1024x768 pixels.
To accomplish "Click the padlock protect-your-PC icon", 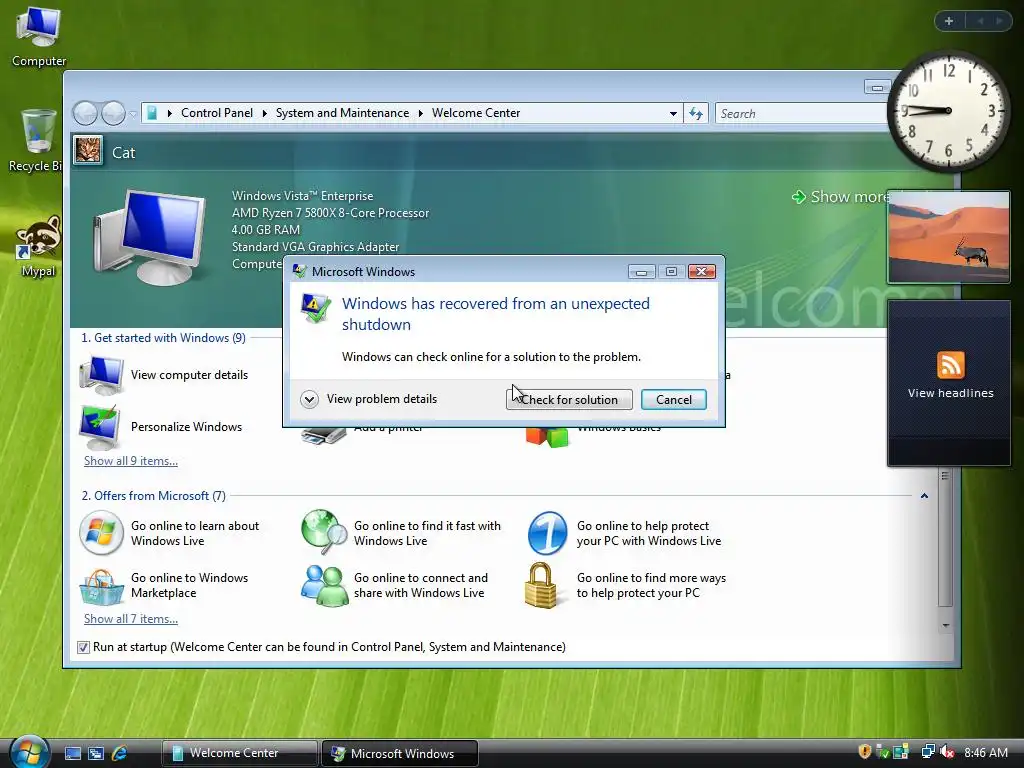I will click(x=541, y=586).
